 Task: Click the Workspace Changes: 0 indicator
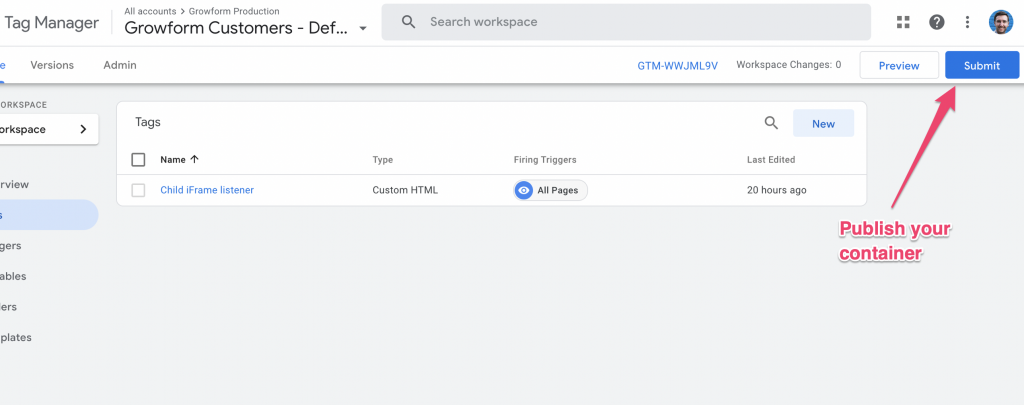point(789,65)
